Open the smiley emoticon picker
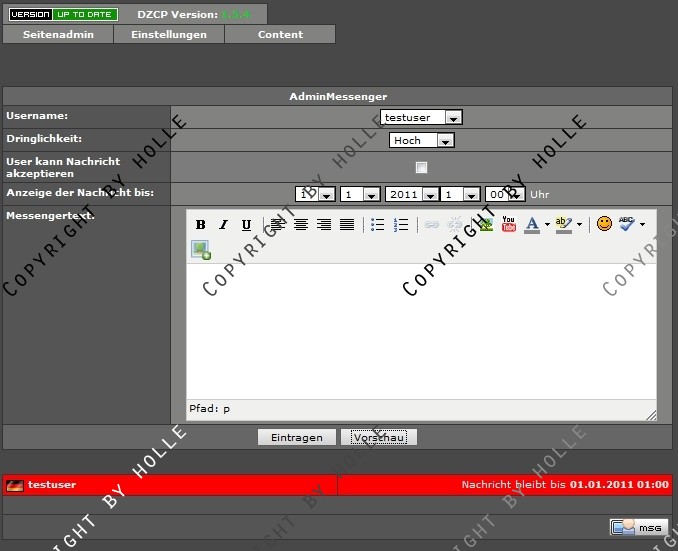Image resolution: width=678 pixels, height=551 pixels. [604, 224]
